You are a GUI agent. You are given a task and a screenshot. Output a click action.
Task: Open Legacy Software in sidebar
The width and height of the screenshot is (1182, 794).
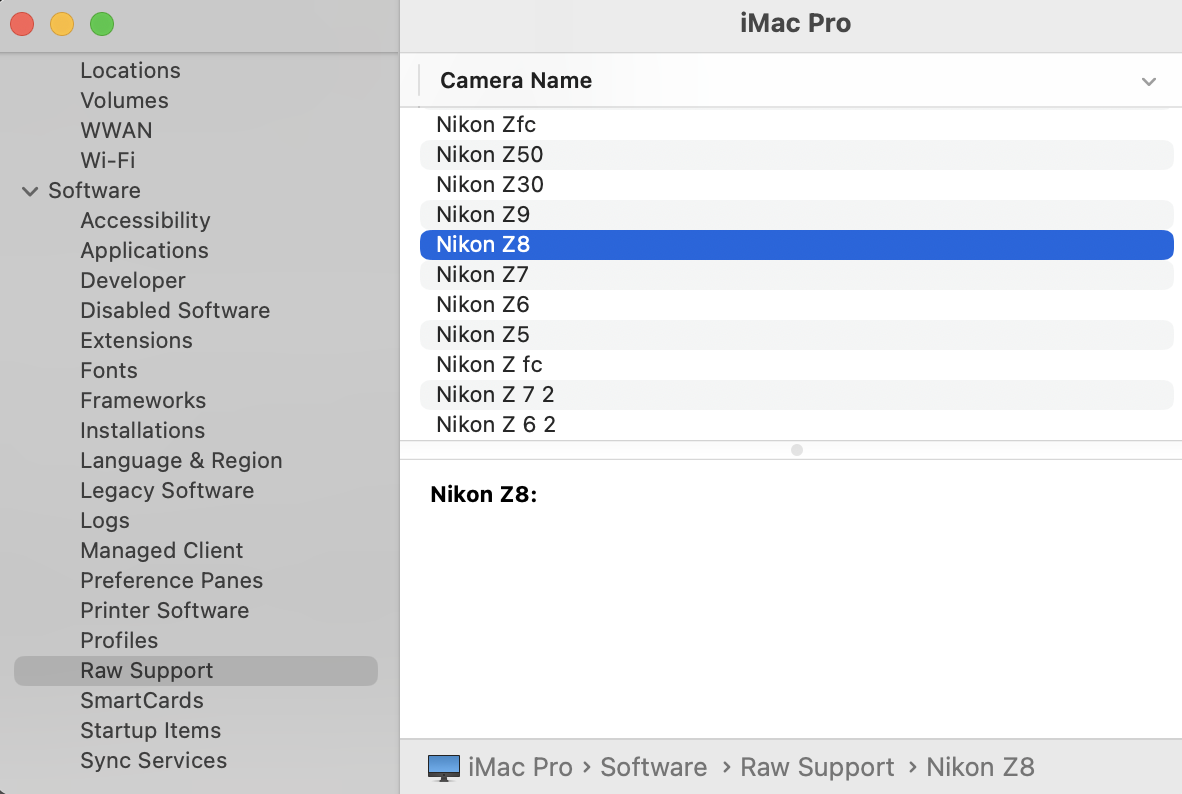167,490
